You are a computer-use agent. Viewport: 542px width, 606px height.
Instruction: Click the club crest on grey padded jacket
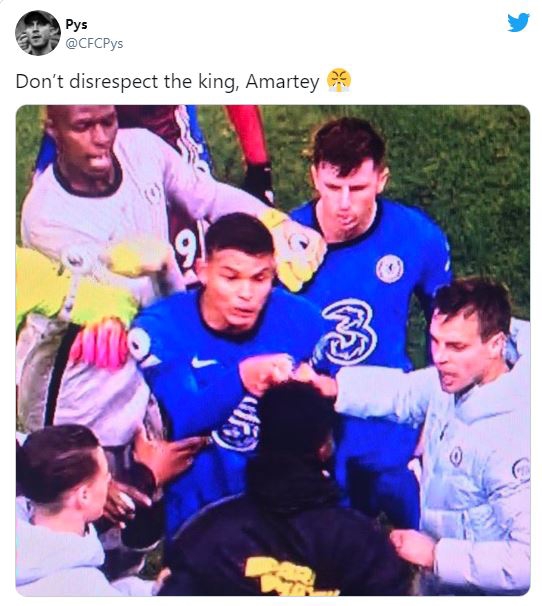point(455,456)
